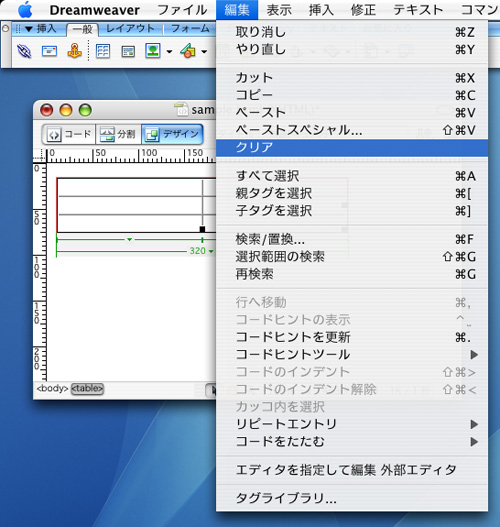Viewport: 500px width, 527px height.
Task: Switch to the 一般 tab
Action: 82,30
